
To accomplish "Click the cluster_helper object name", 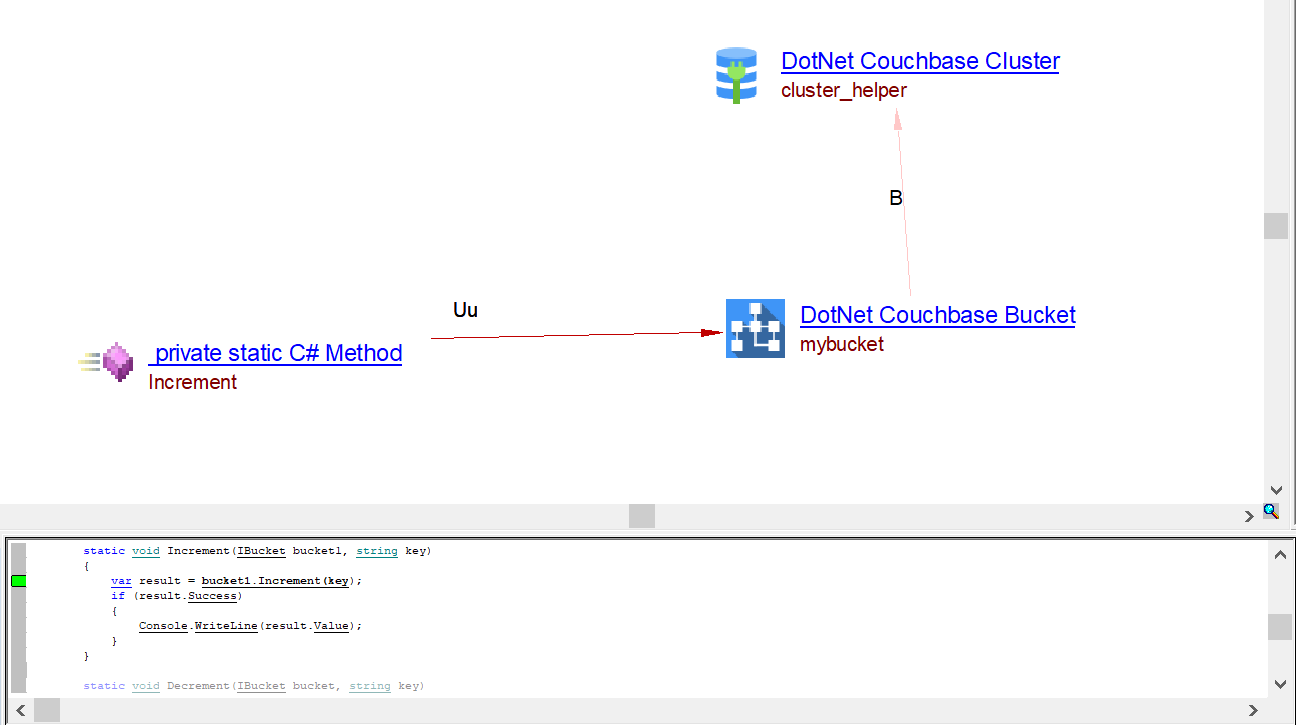I will click(x=844, y=90).
